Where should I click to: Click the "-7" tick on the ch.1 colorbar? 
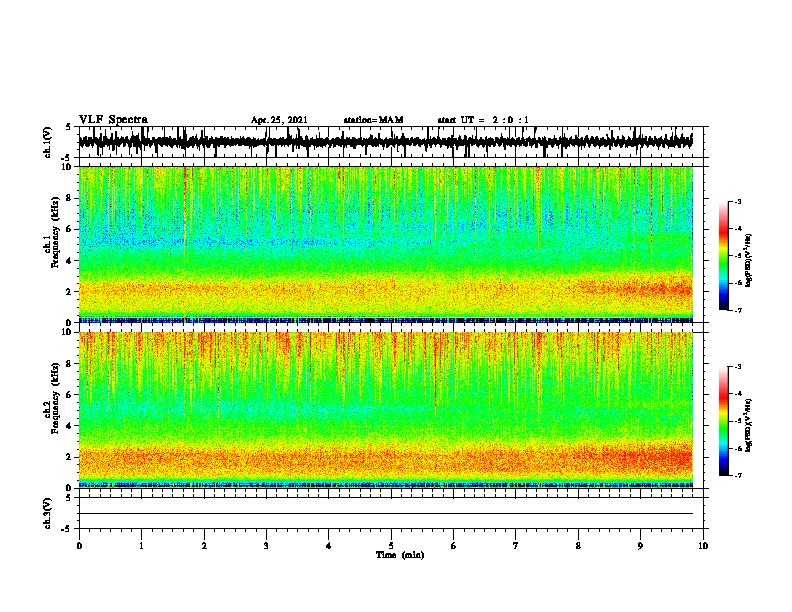[737, 310]
